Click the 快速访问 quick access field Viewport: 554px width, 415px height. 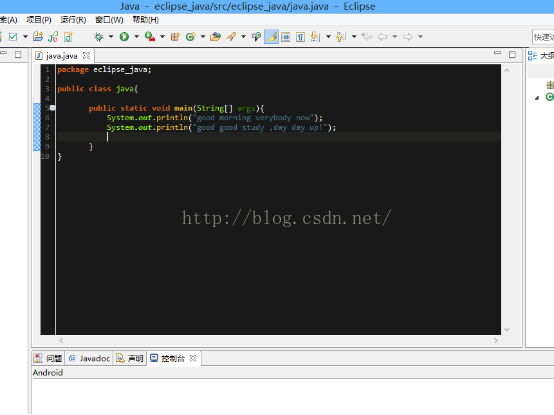(543, 37)
